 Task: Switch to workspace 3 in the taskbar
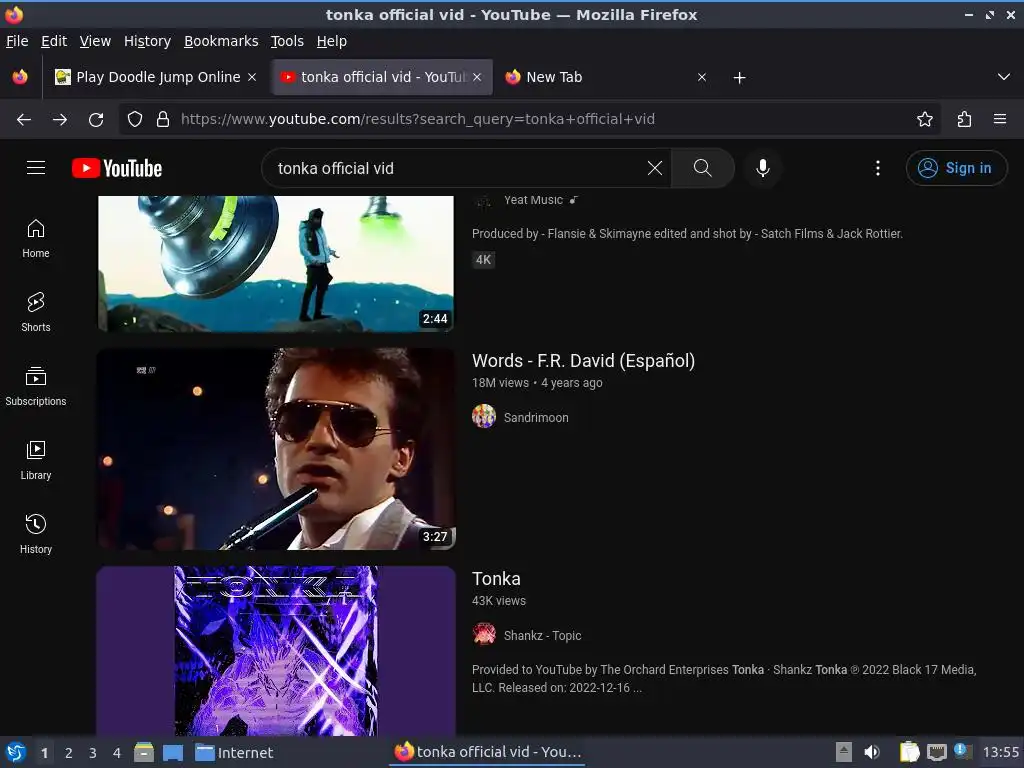[93, 753]
